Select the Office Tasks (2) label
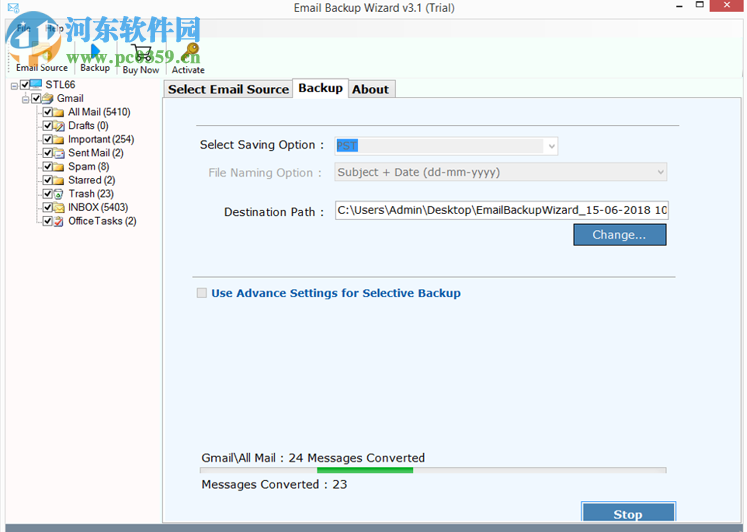 [x=102, y=221]
